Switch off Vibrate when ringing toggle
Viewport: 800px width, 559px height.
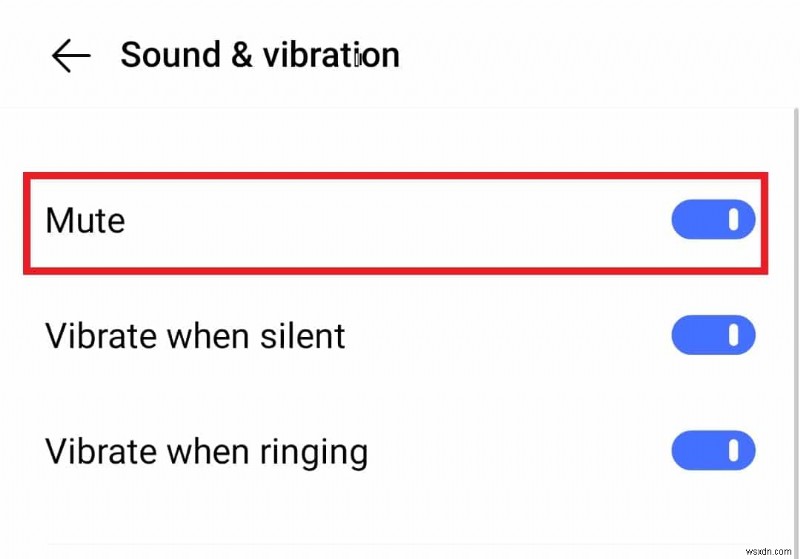click(x=713, y=451)
